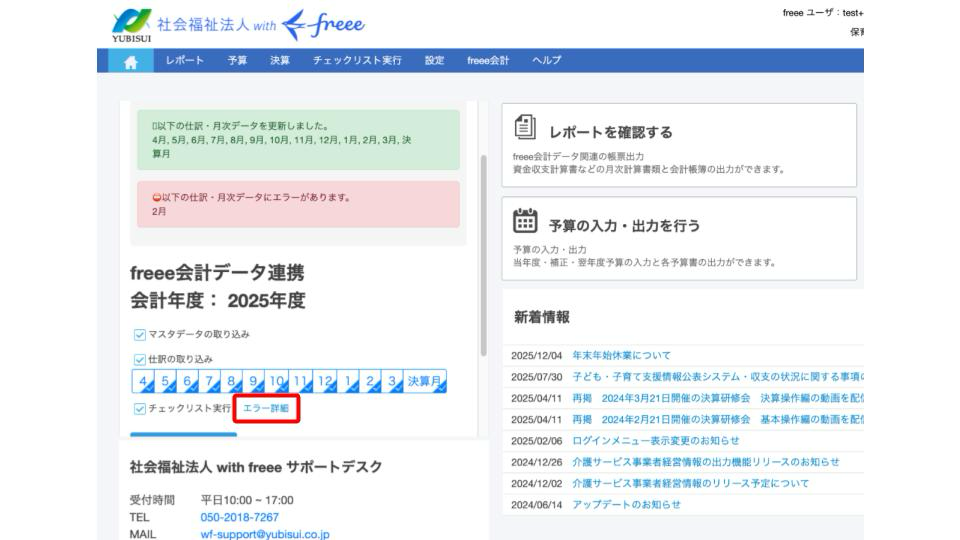Open the 子ども・子育て支援情報公表システム news link
The width and height of the screenshot is (960, 540).
click(x=718, y=377)
